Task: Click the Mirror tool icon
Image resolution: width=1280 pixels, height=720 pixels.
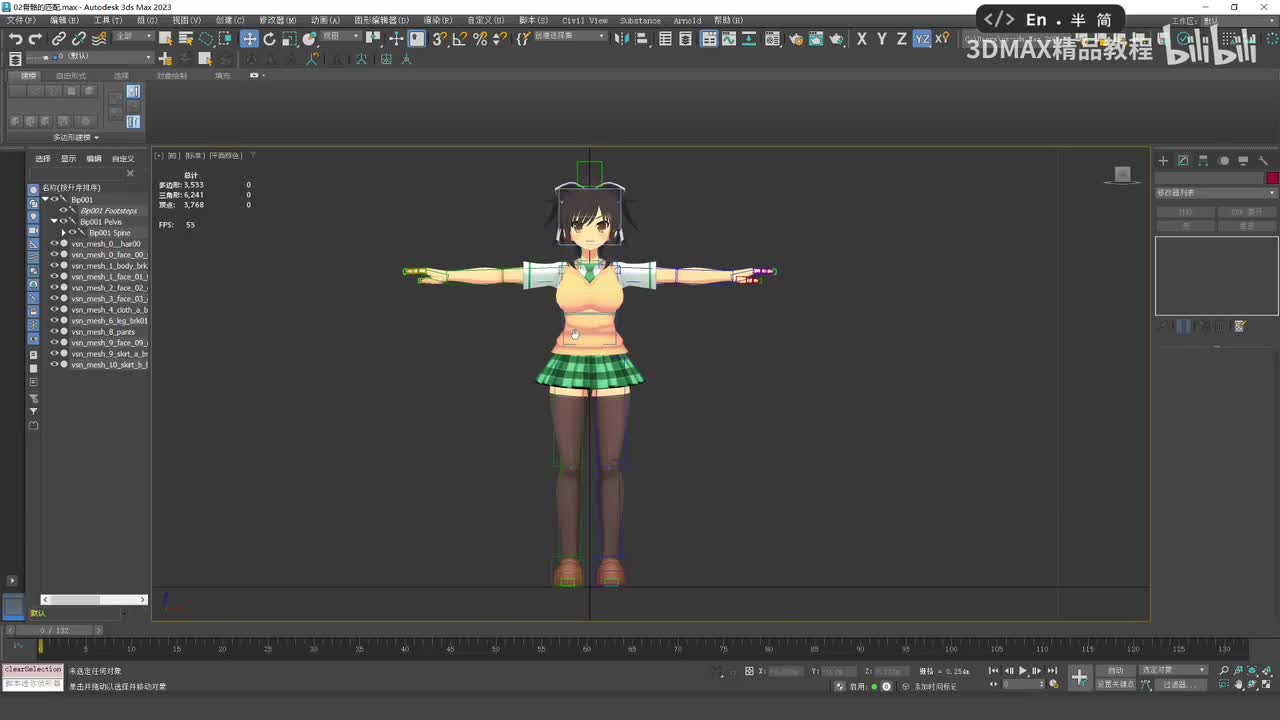Action: 622,39
